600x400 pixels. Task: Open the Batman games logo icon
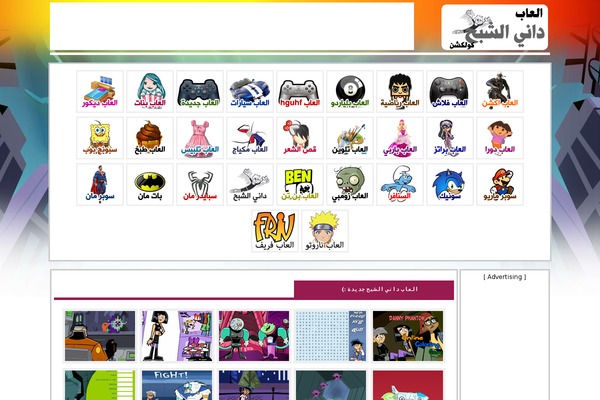(x=150, y=184)
